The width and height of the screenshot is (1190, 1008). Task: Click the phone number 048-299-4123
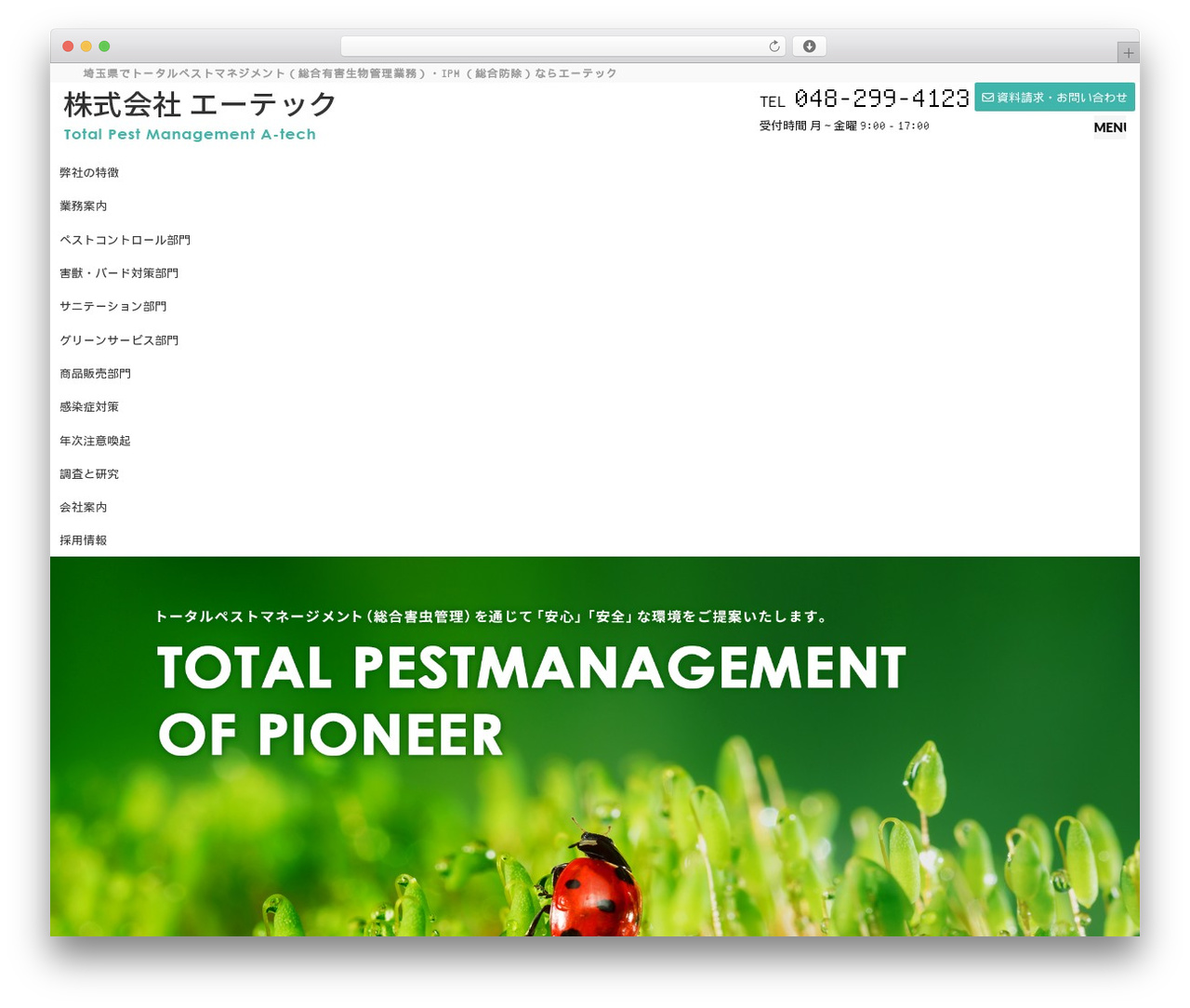(881, 98)
